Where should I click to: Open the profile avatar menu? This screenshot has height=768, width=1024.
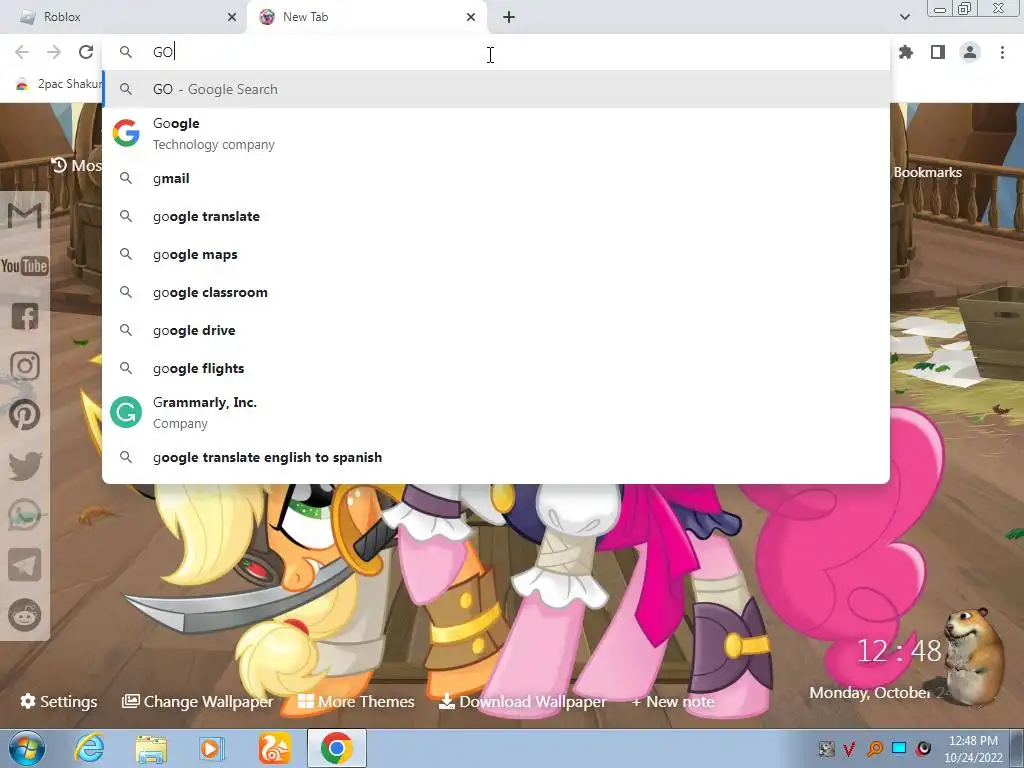(x=970, y=52)
